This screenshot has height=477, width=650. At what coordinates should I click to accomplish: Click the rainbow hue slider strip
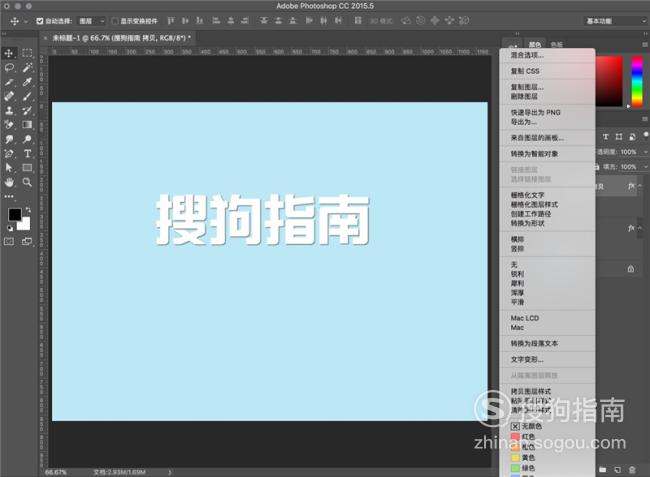pyautogui.click(x=637, y=81)
